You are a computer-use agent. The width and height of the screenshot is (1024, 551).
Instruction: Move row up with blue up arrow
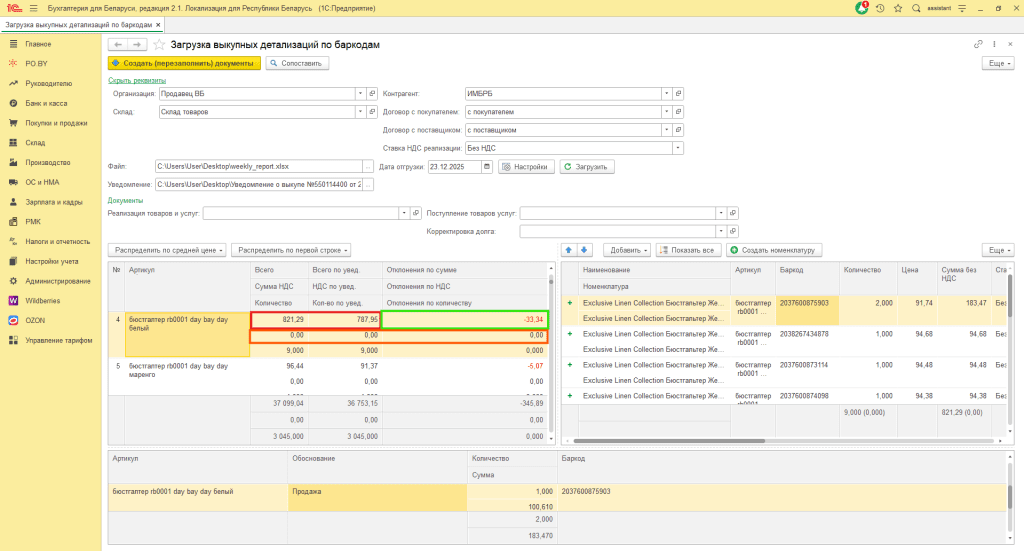(x=570, y=250)
